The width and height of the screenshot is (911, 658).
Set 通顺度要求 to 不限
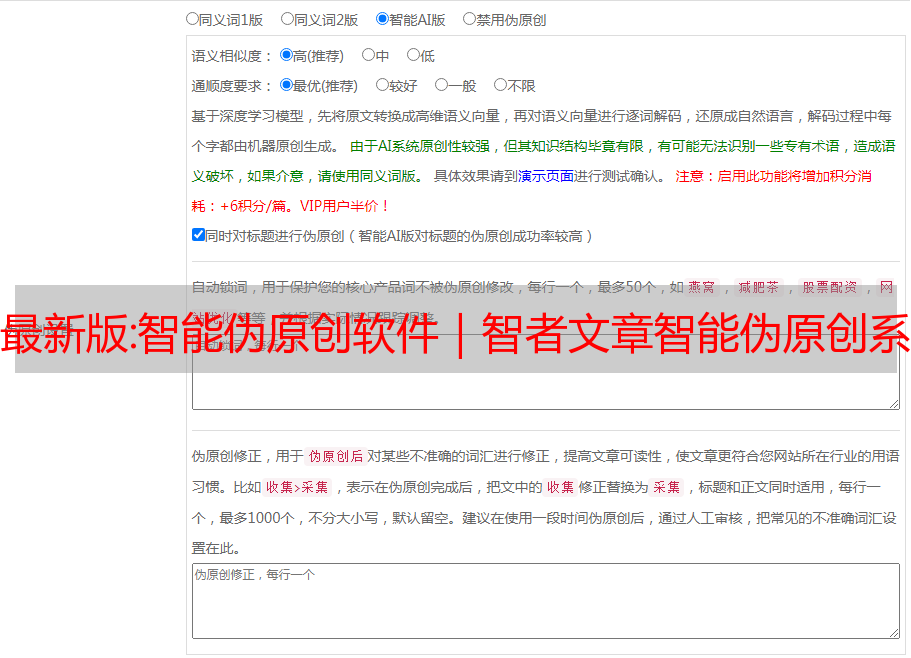point(500,85)
